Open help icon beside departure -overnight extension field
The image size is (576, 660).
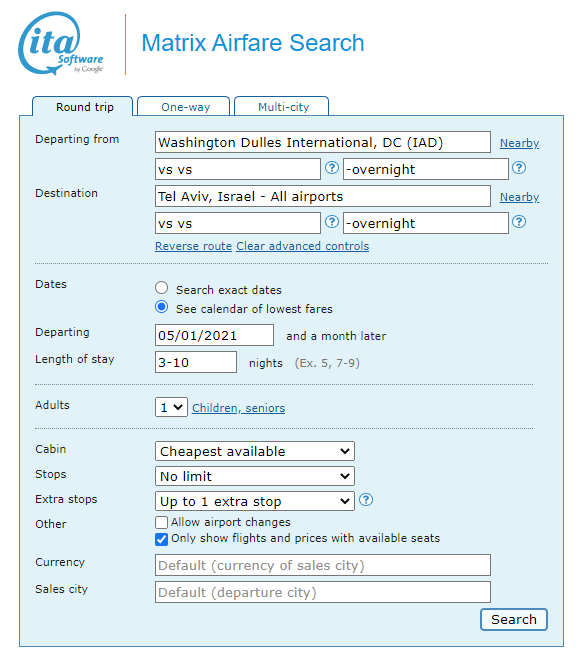coord(519,168)
